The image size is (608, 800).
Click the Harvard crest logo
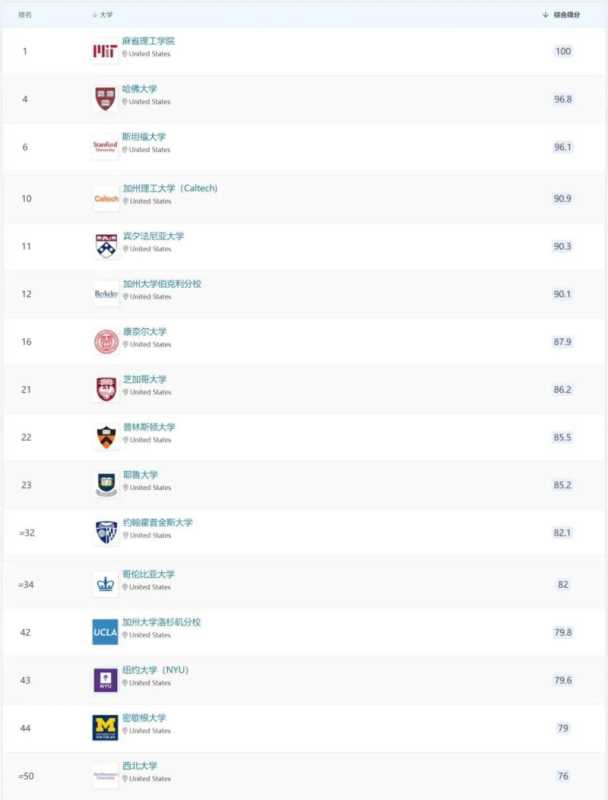pos(105,98)
